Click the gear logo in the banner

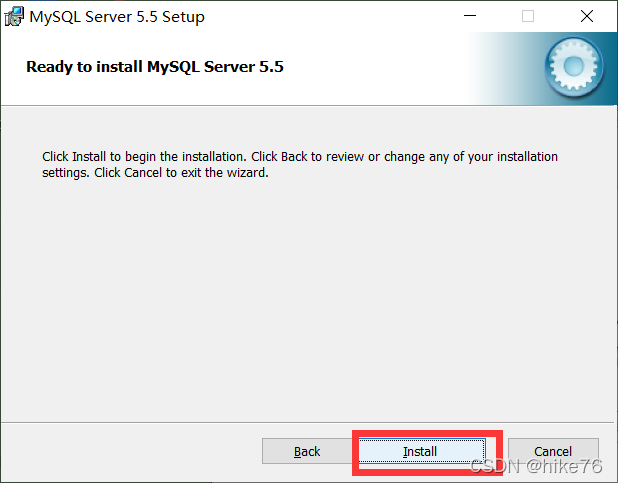coord(573,67)
